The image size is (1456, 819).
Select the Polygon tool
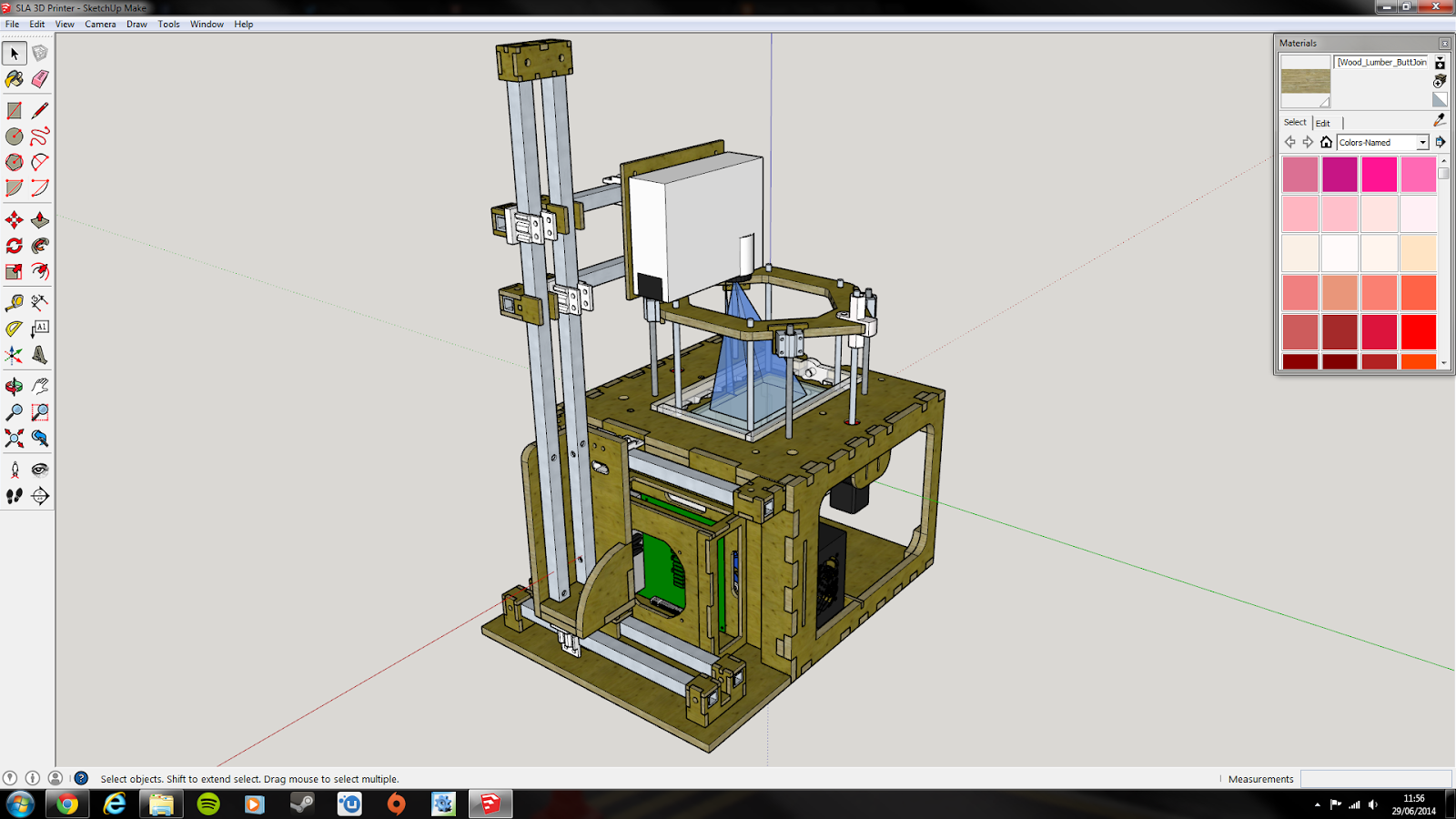tap(15, 162)
